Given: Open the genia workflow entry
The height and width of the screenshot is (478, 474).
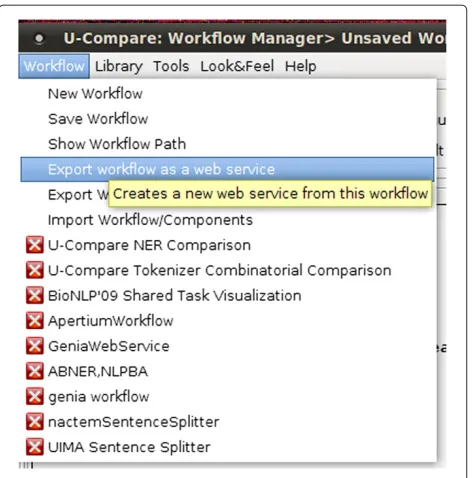Looking at the screenshot, I should [x=228, y=397].
